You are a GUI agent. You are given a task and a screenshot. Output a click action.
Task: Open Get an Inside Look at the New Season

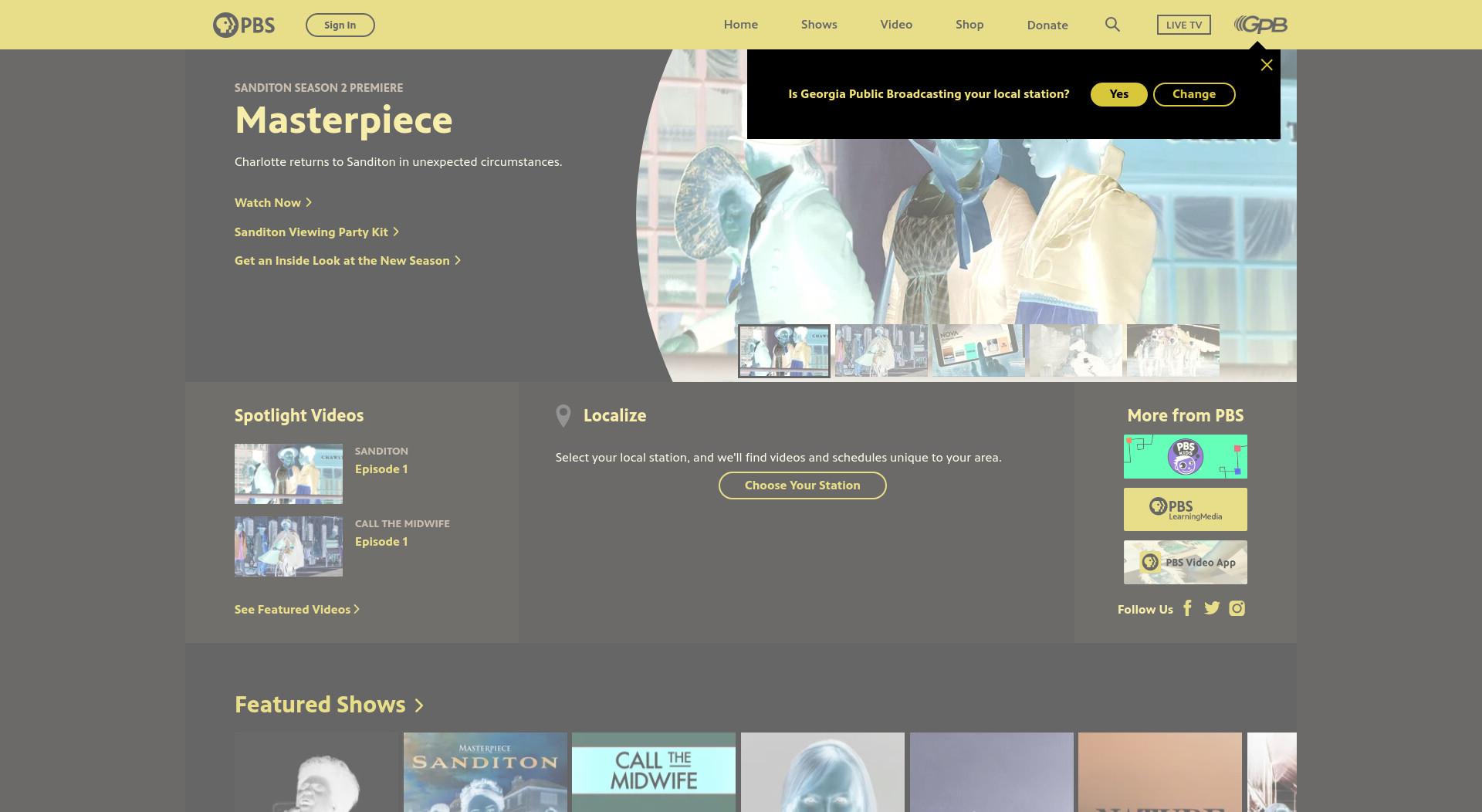click(x=347, y=261)
